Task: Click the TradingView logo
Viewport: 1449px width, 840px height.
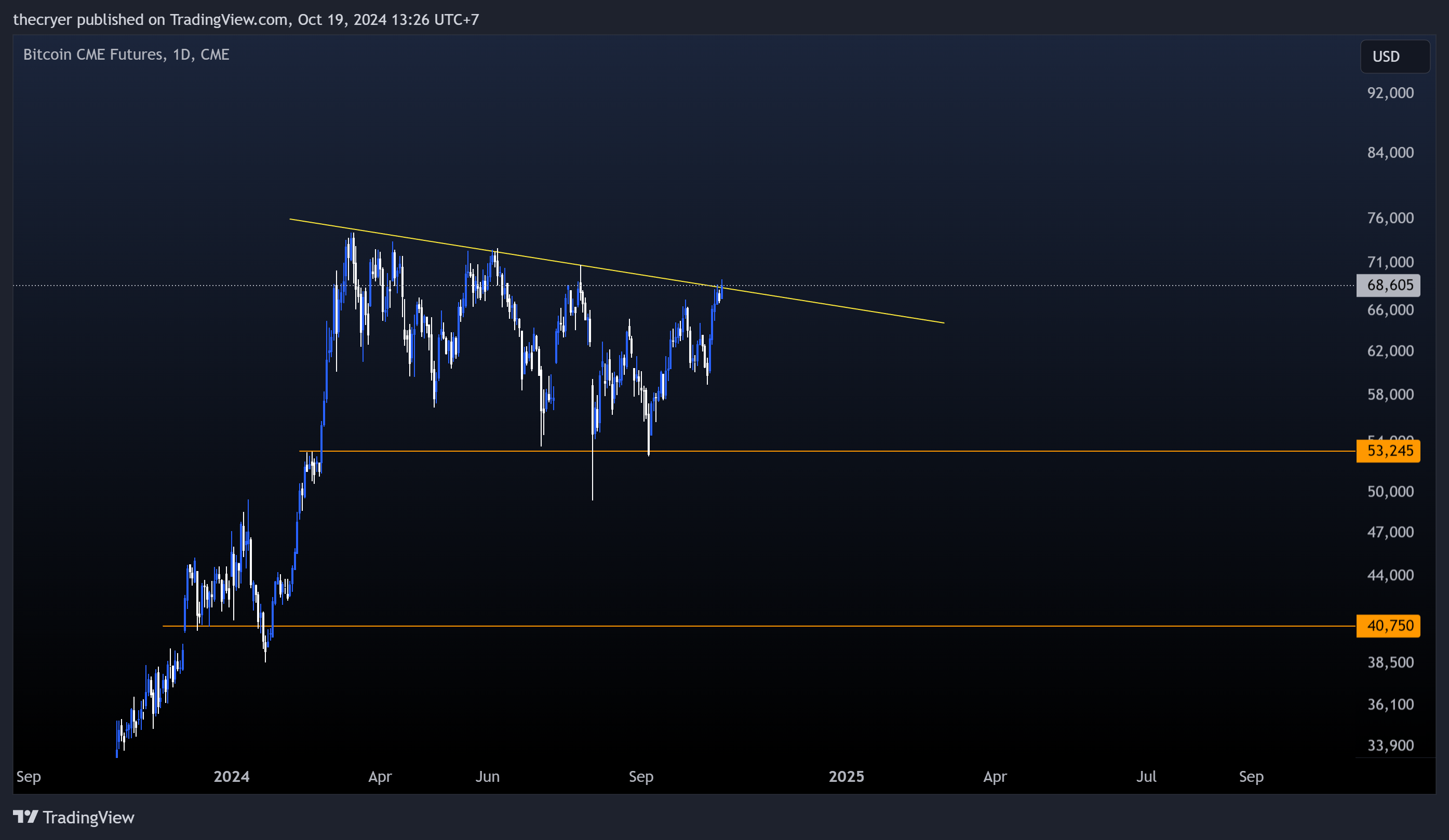Action: tap(74, 817)
